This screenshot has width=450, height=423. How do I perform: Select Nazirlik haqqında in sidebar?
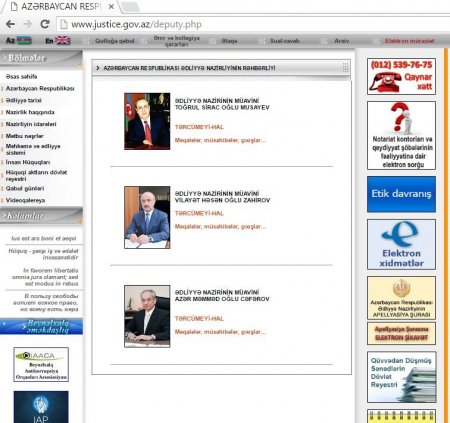pos(30,112)
